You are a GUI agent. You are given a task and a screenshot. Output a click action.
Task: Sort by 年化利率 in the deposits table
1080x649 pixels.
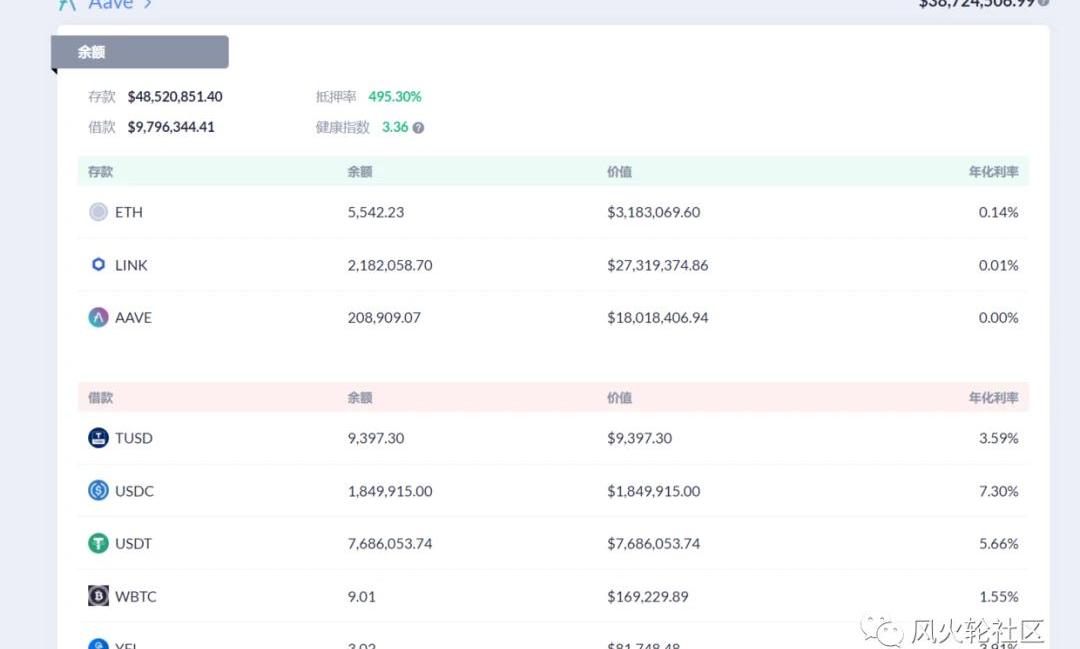[993, 172]
